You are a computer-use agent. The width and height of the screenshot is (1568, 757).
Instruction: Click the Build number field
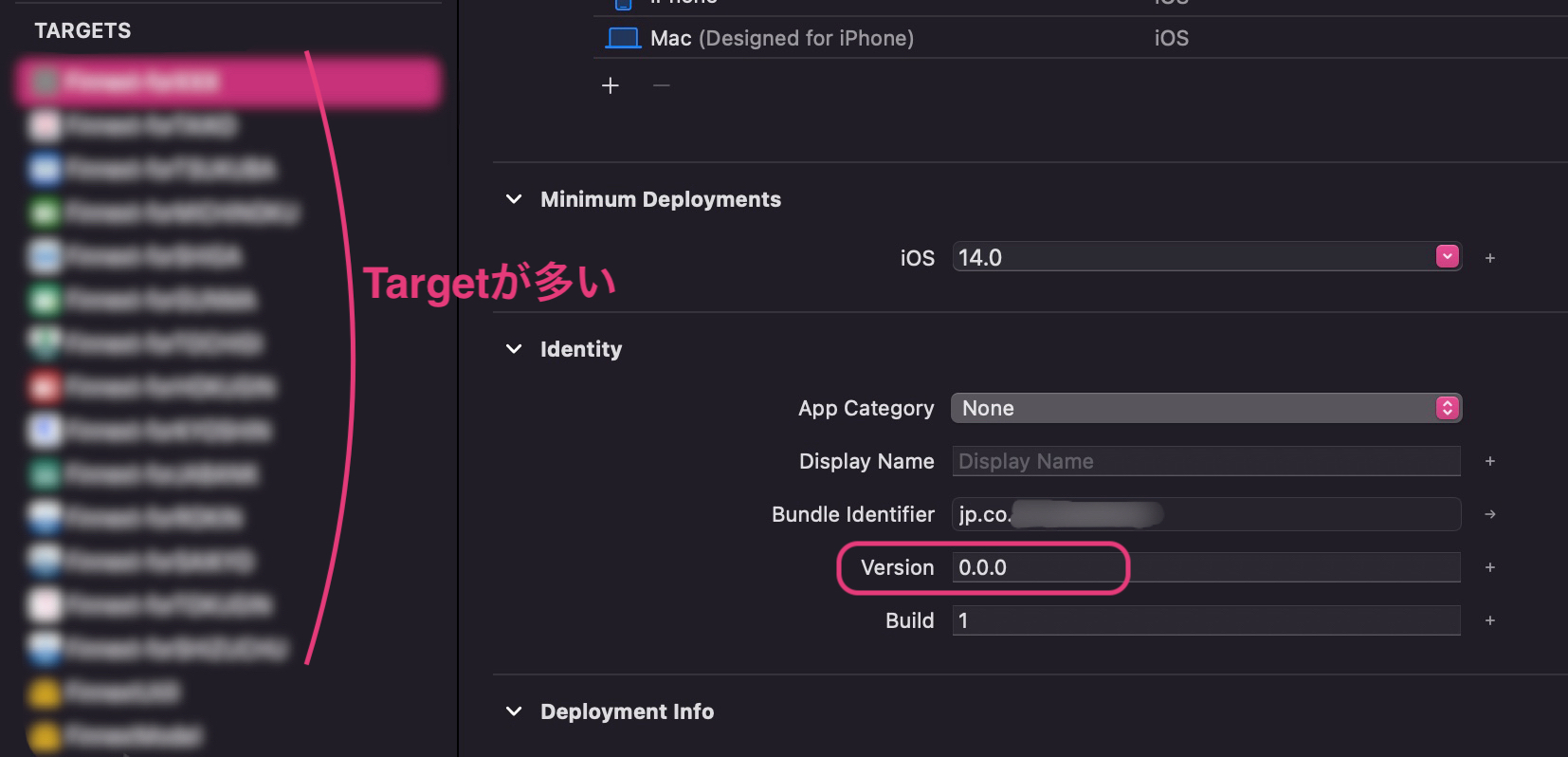(1205, 620)
